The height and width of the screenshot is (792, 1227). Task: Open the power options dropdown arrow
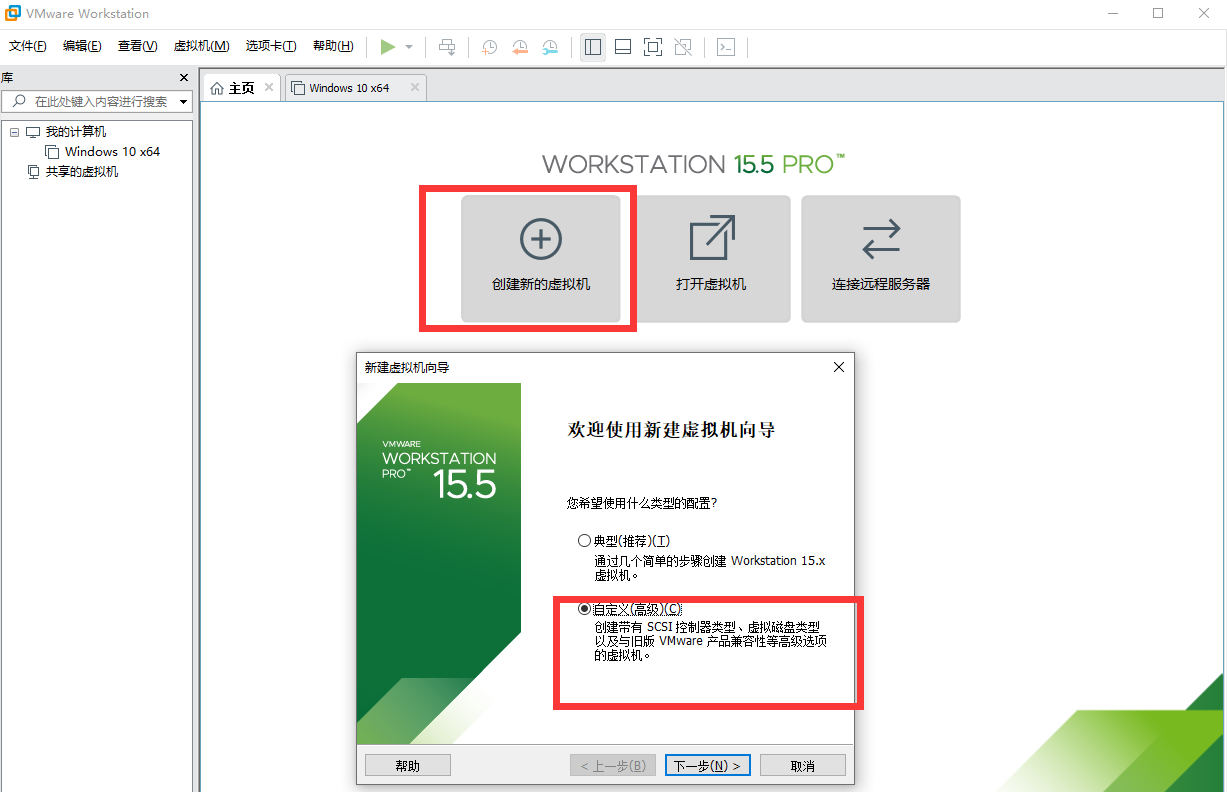(409, 47)
